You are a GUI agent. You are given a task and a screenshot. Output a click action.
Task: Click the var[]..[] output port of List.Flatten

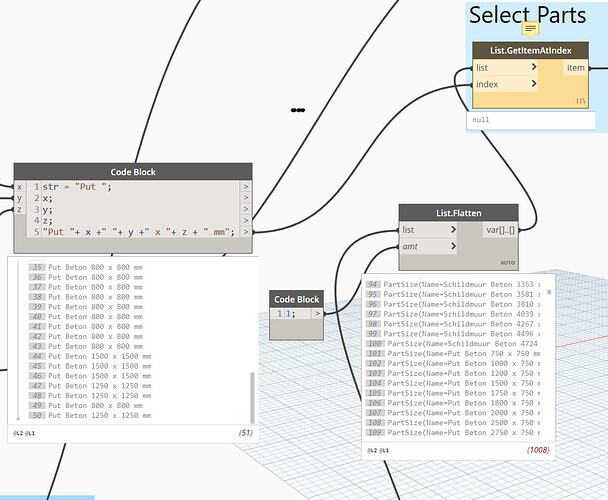tap(500, 230)
